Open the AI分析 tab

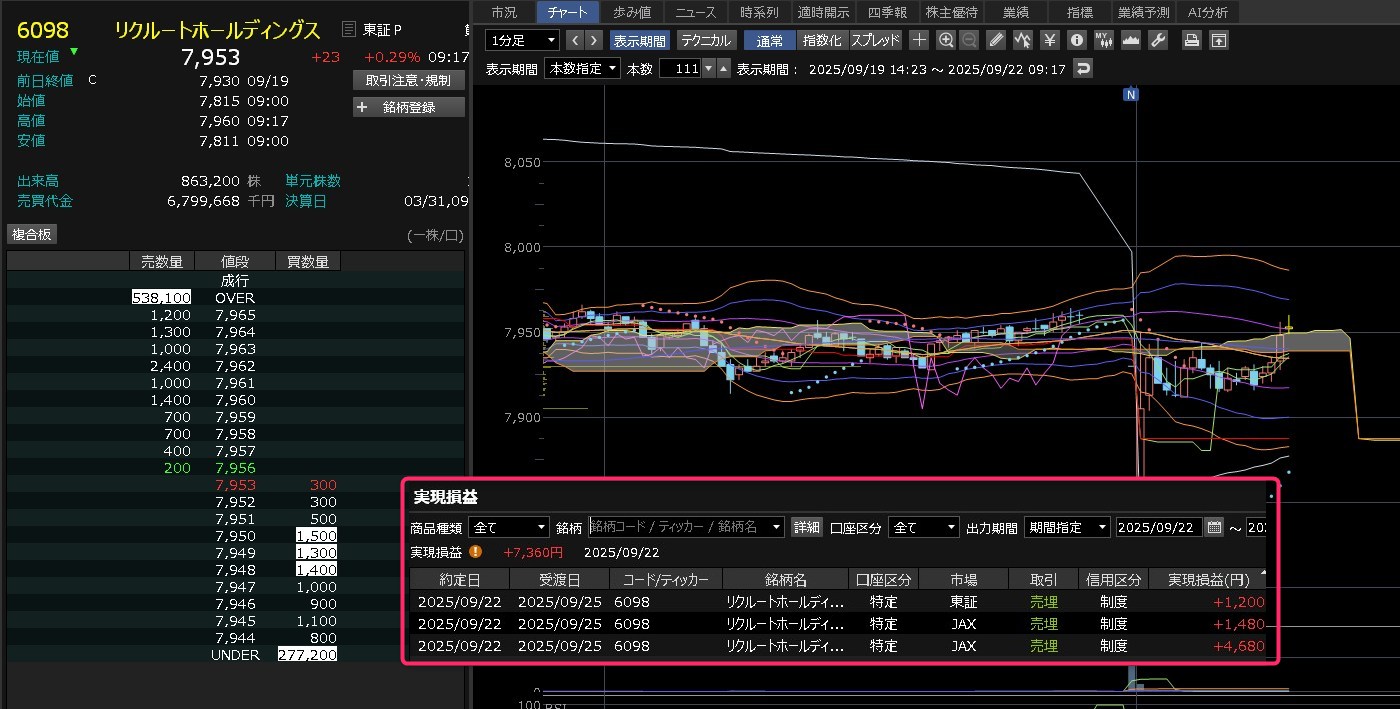[1208, 12]
